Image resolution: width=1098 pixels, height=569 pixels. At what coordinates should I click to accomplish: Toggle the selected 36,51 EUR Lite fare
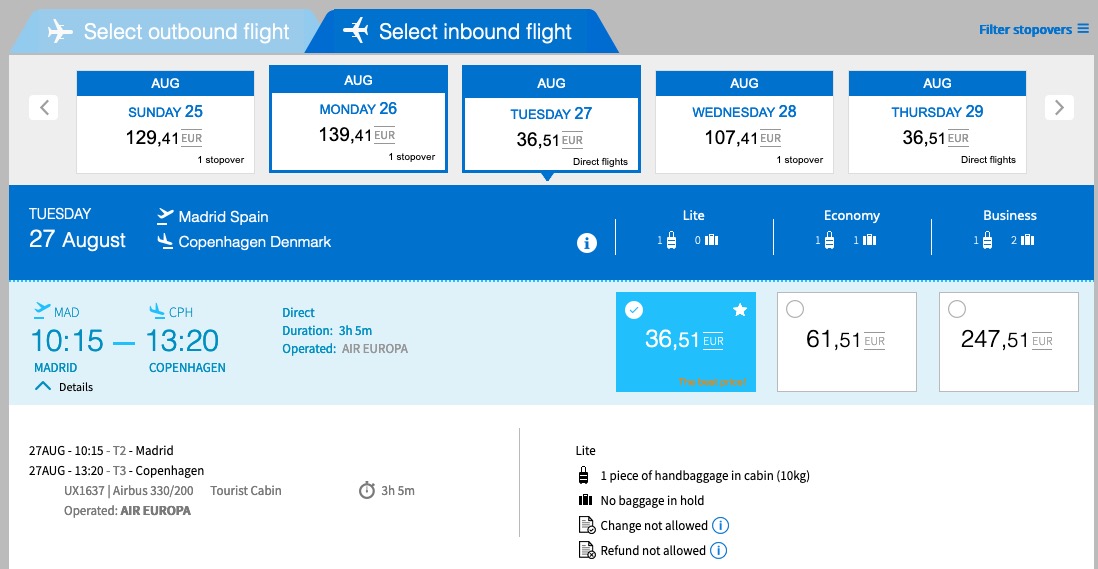click(x=686, y=342)
